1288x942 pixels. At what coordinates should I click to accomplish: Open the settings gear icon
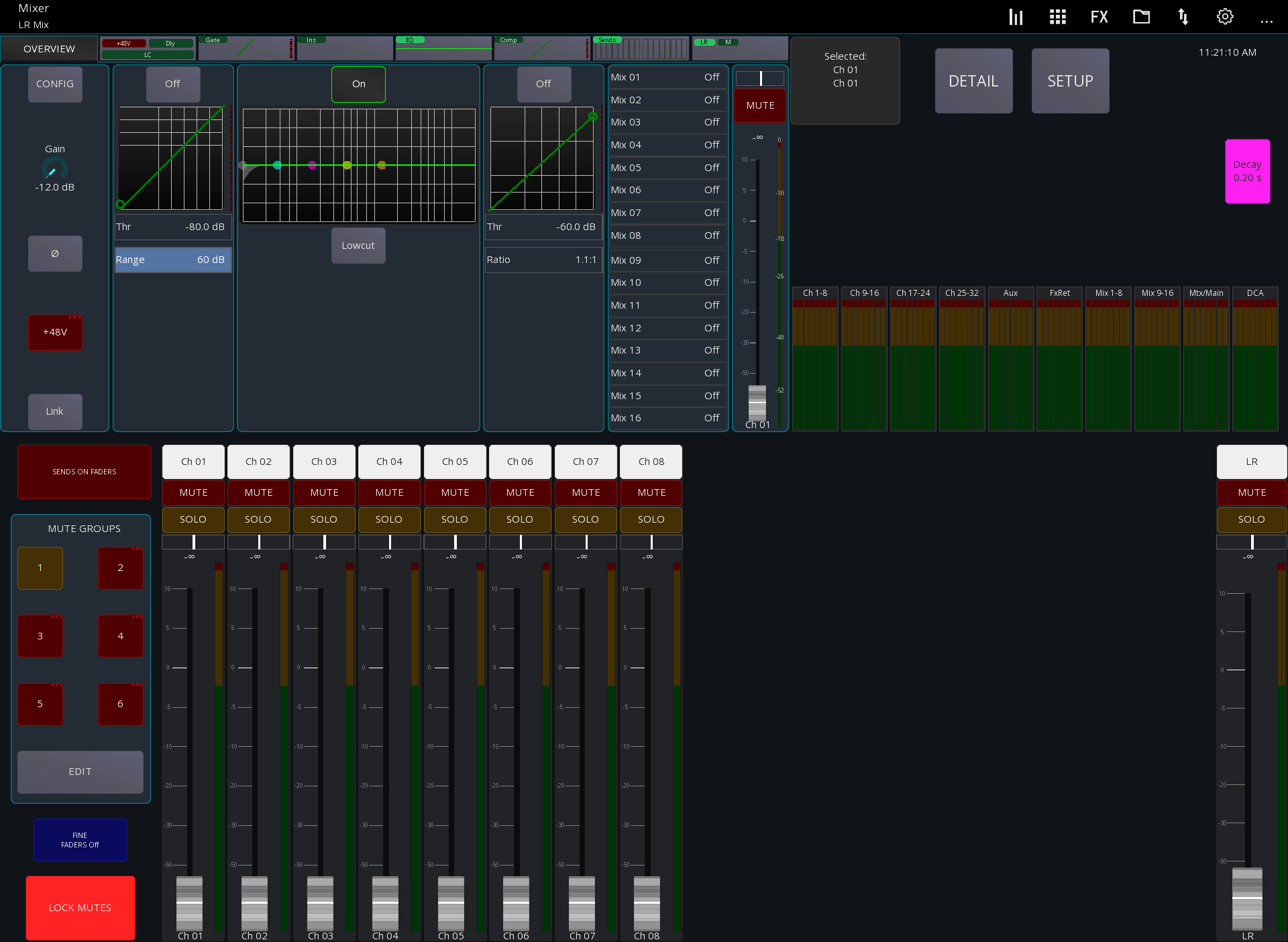pos(1225,17)
